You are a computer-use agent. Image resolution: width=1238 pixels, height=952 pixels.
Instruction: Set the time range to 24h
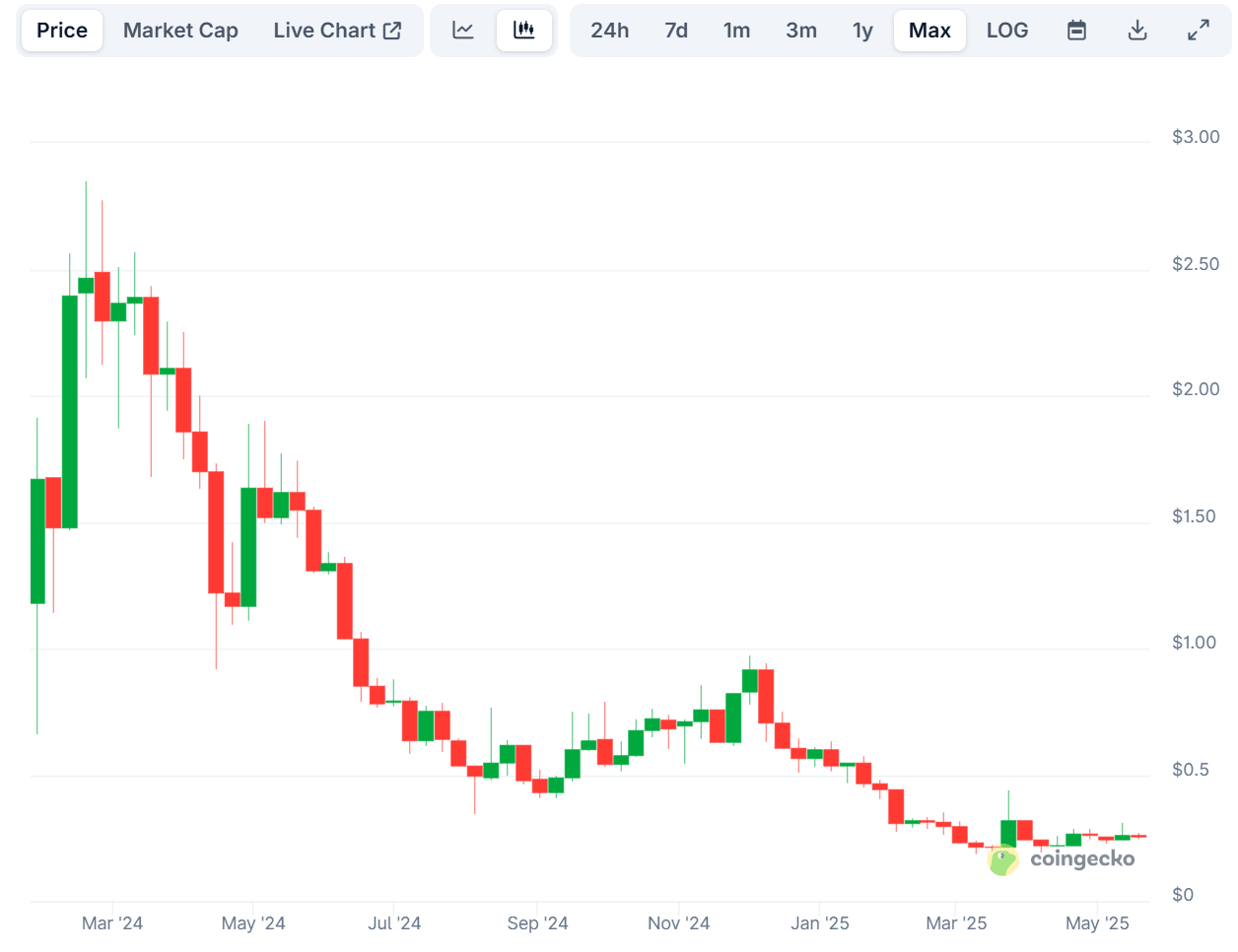[x=610, y=31]
